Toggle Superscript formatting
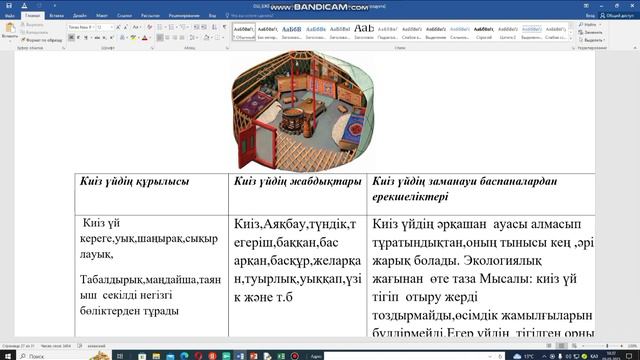 click(x=111, y=38)
